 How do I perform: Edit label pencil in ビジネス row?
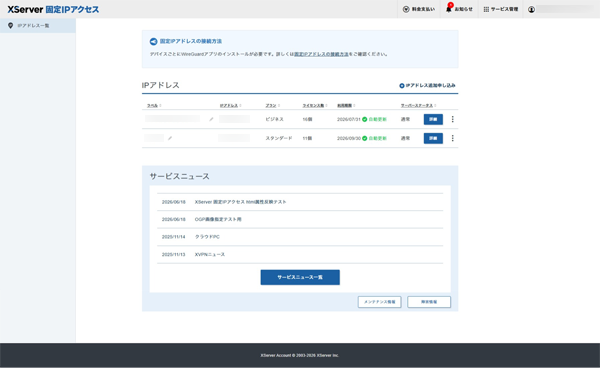[x=211, y=119]
